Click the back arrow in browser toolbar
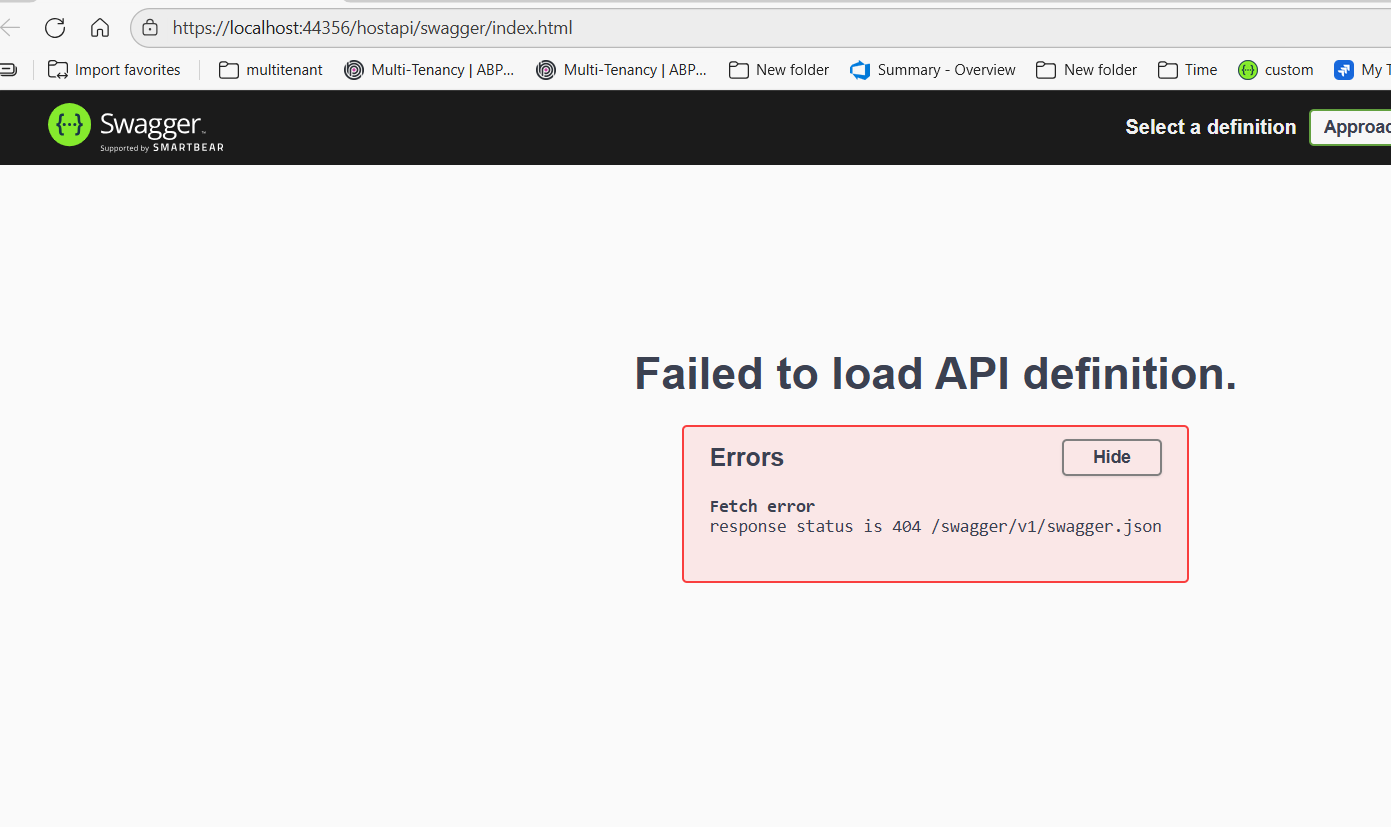Image resolution: width=1391 pixels, height=827 pixels. [x=11, y=28]
